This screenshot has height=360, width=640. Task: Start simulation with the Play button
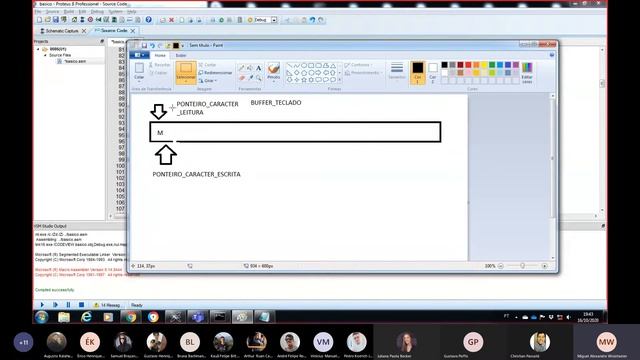(x=42, y=304)
